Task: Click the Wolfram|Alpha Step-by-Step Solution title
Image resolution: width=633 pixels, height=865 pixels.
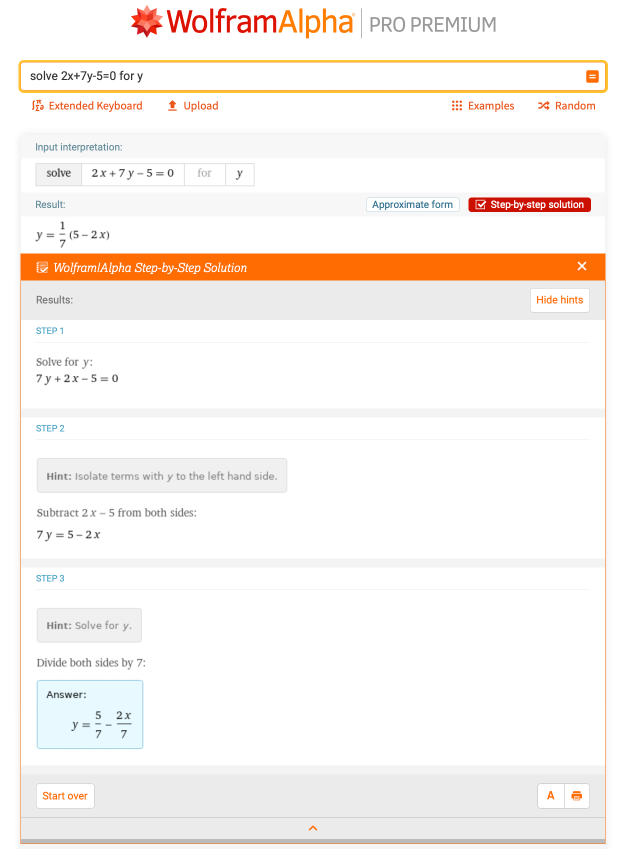Action: click(x=150, y=268)
